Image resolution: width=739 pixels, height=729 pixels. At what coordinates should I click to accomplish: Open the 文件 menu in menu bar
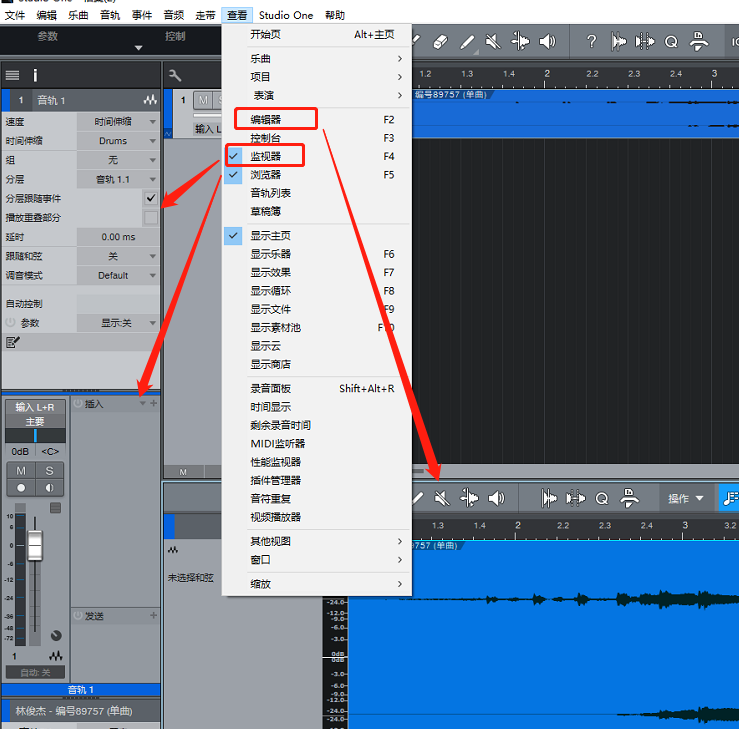click(15, 15)
